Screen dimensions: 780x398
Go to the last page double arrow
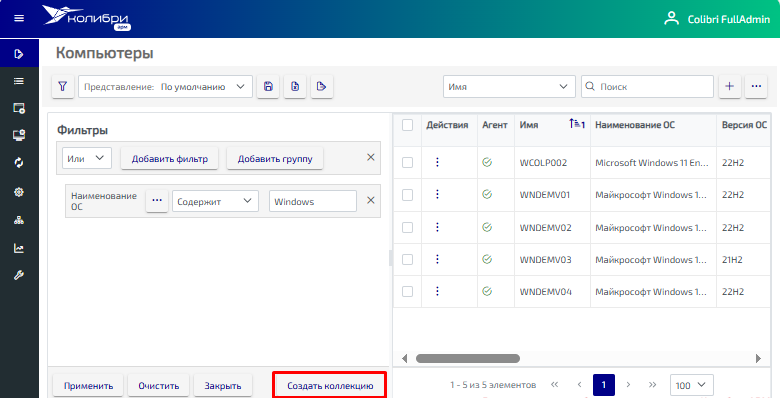(652, 385)
